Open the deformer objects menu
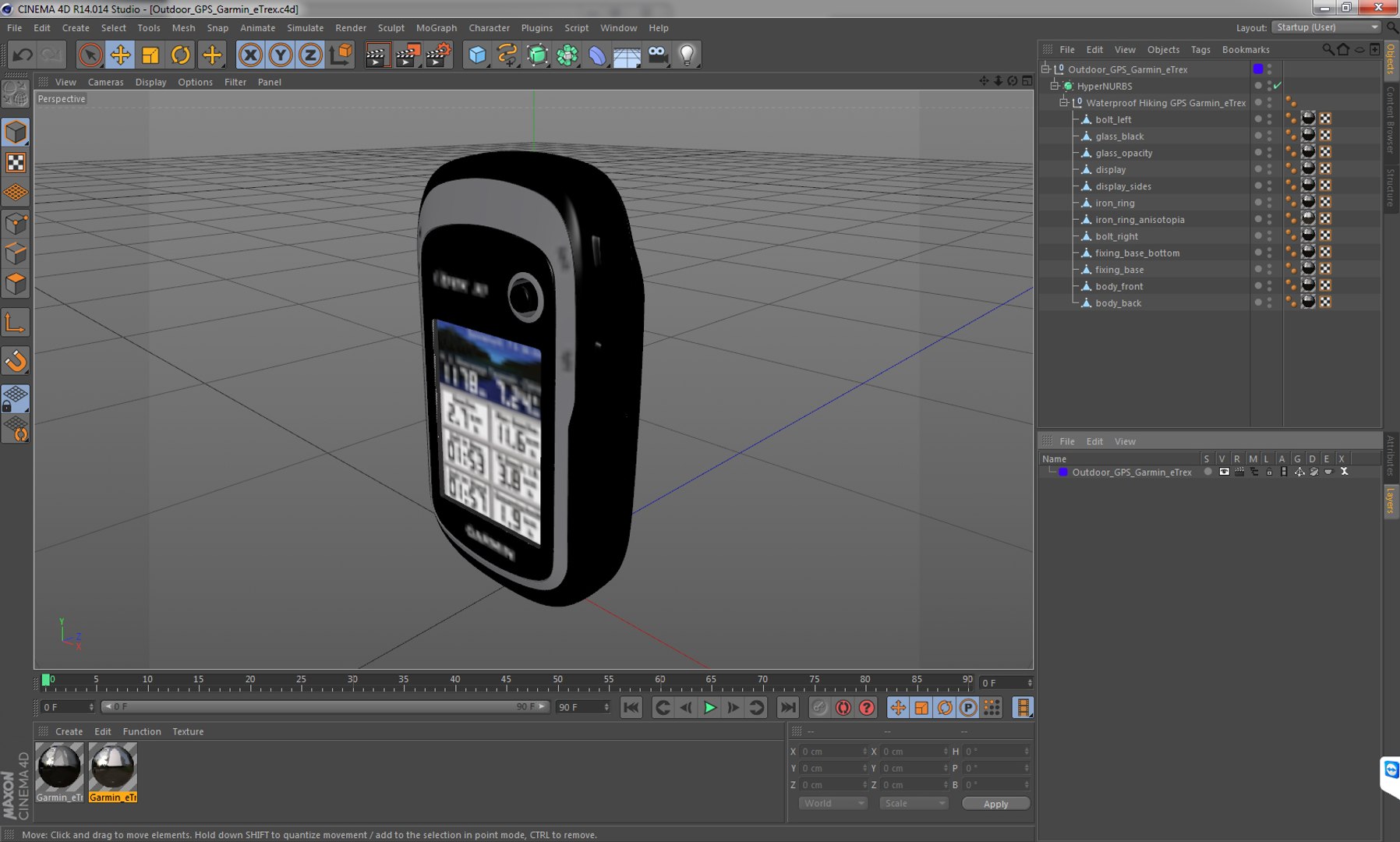This screenshot has width=1400, height=842. [x=597, y=55]
